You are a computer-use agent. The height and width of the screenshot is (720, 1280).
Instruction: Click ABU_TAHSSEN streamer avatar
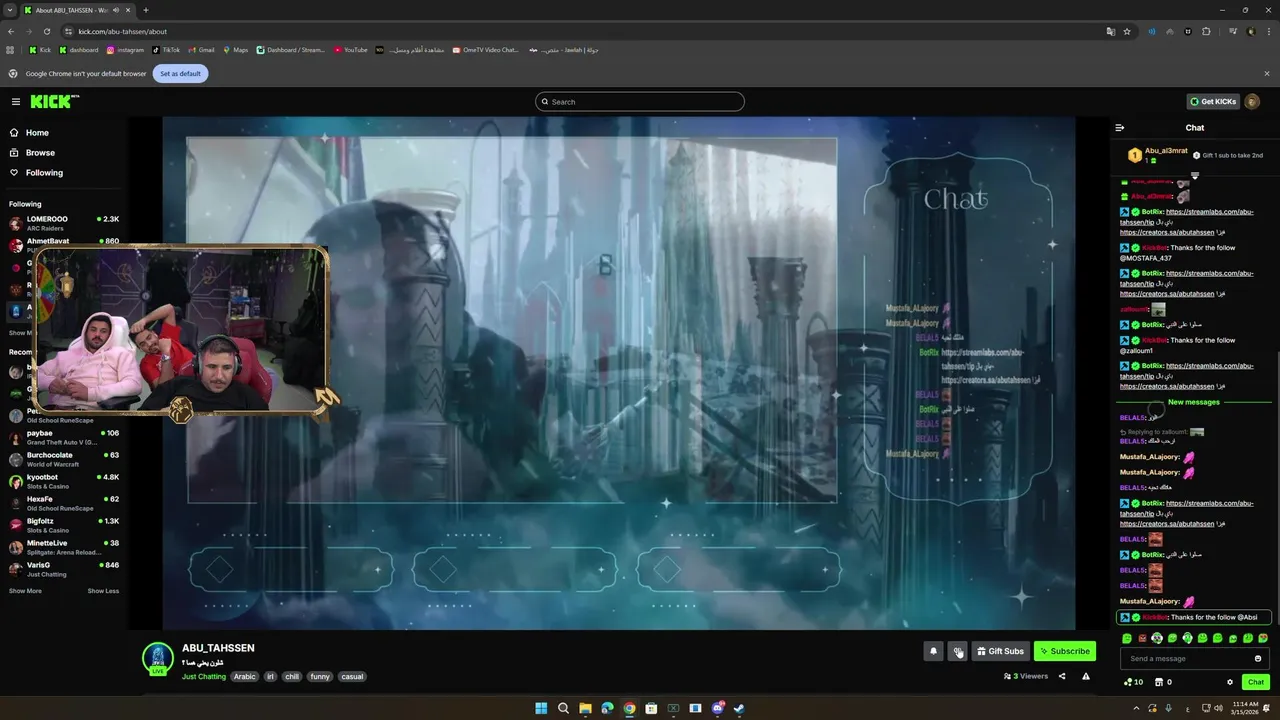[x=158, y=657]
